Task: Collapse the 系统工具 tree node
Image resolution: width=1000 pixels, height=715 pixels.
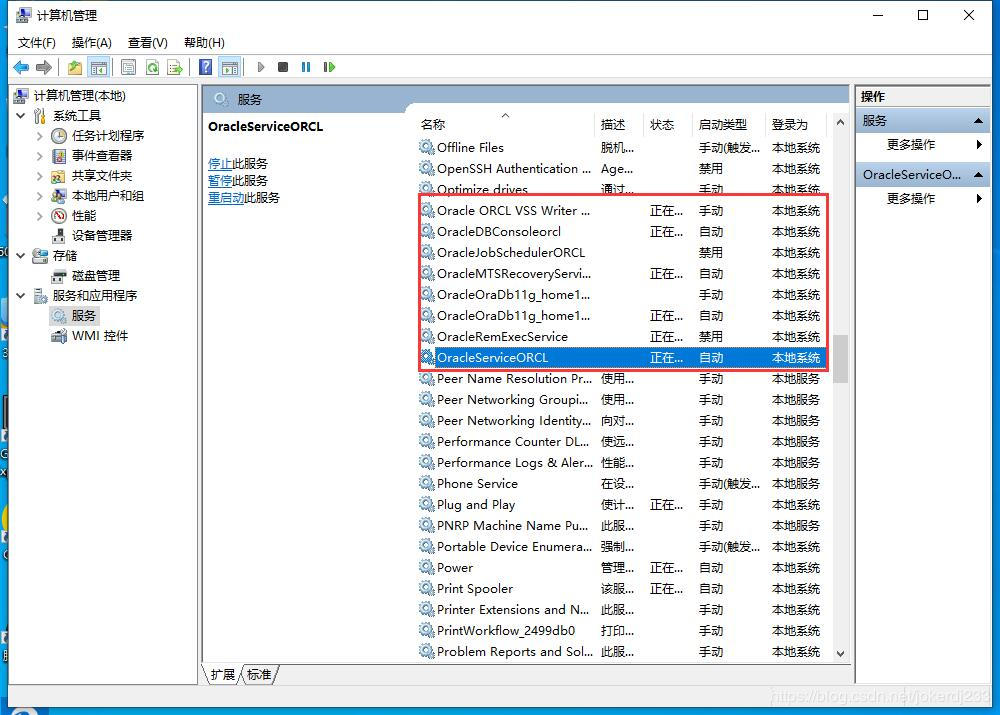Action: pyautogui.click(x=21, y=115)
